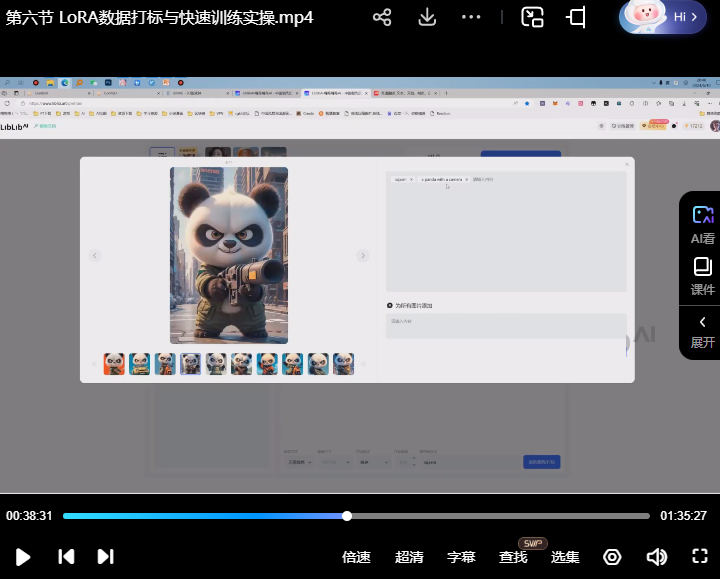Go to the previous video

[x=66, y=557]
